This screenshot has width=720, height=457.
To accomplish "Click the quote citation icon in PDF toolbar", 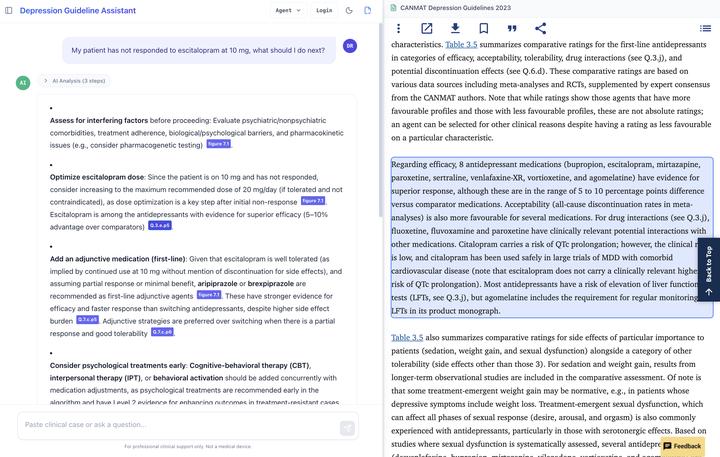I will point(512,29).
